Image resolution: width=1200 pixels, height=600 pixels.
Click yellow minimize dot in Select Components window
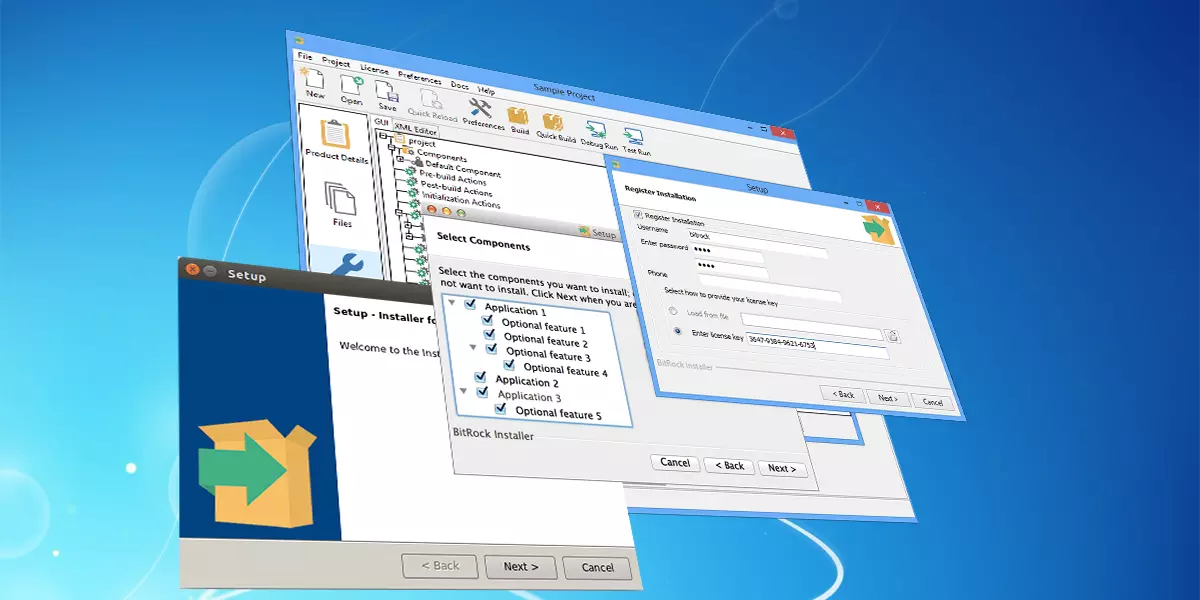tap(447, 212)
